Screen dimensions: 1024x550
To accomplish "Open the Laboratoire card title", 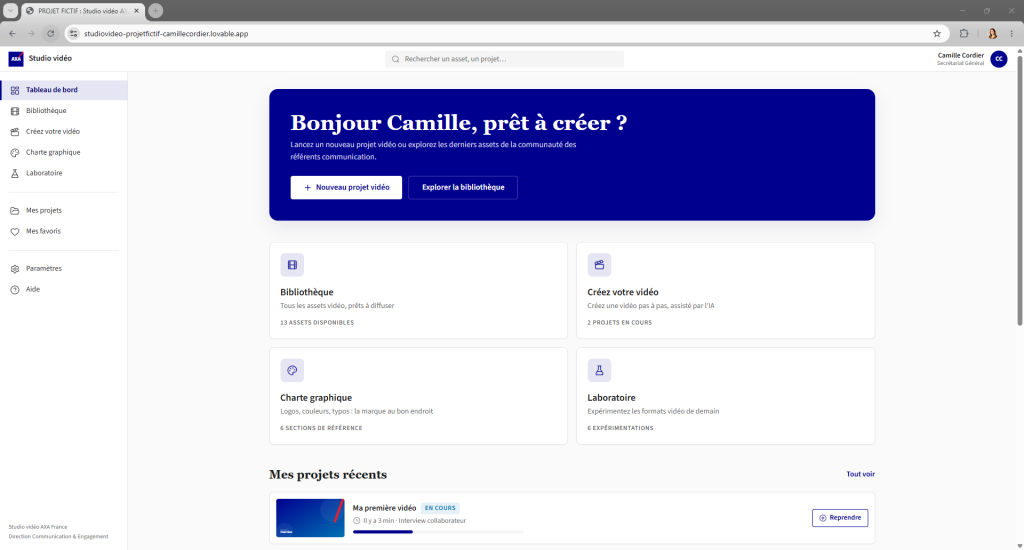I will (611, 397).
